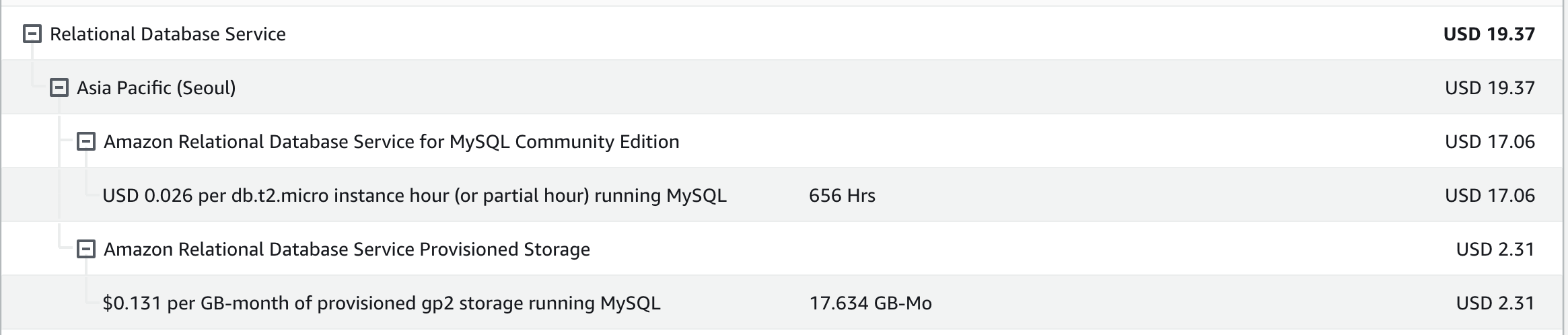The width and height of the screenshot is (1568, 335).
Task: Click the USD 0.026 rate text
Action: point(147,196)
